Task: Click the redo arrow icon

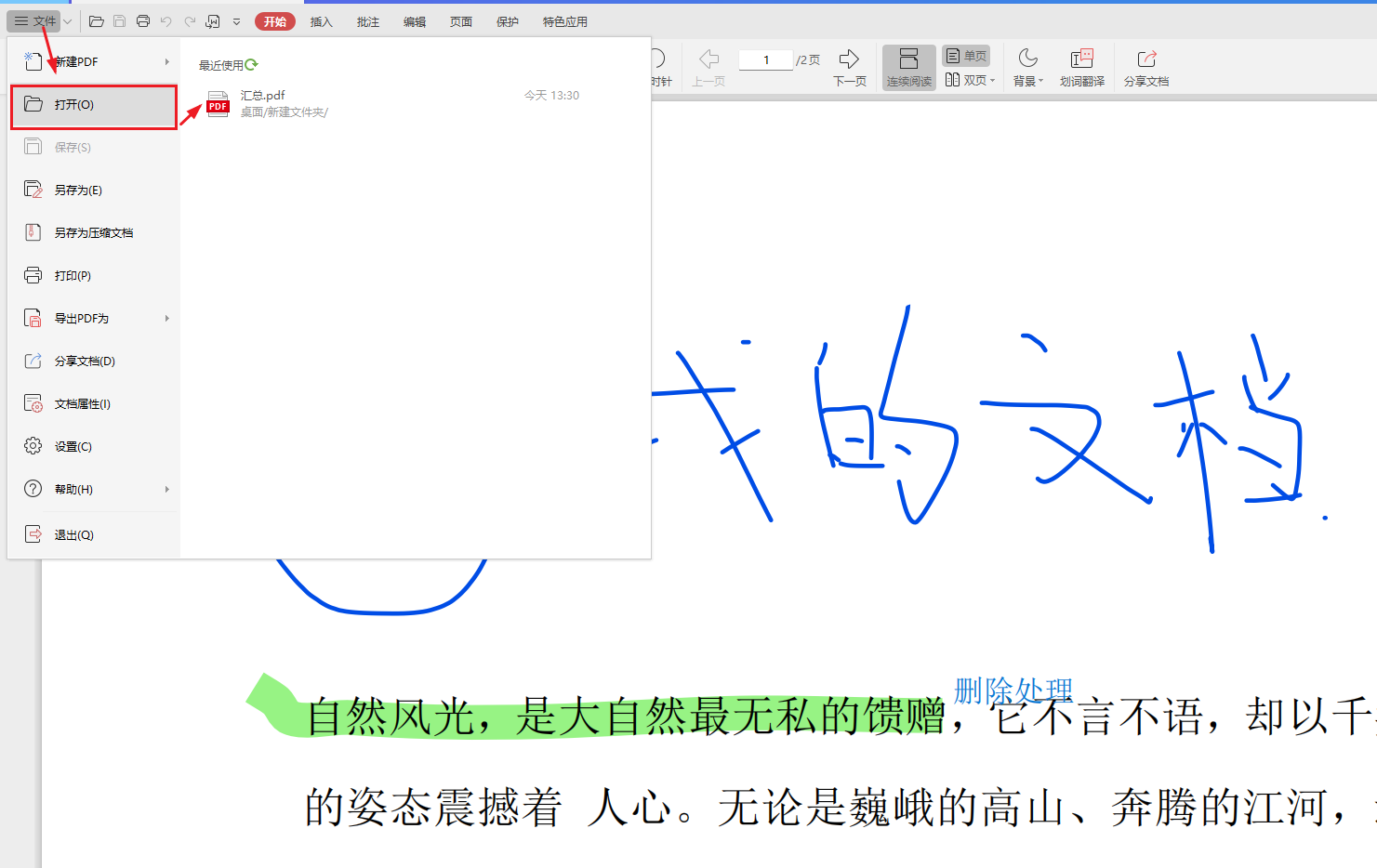Action: 190,20
